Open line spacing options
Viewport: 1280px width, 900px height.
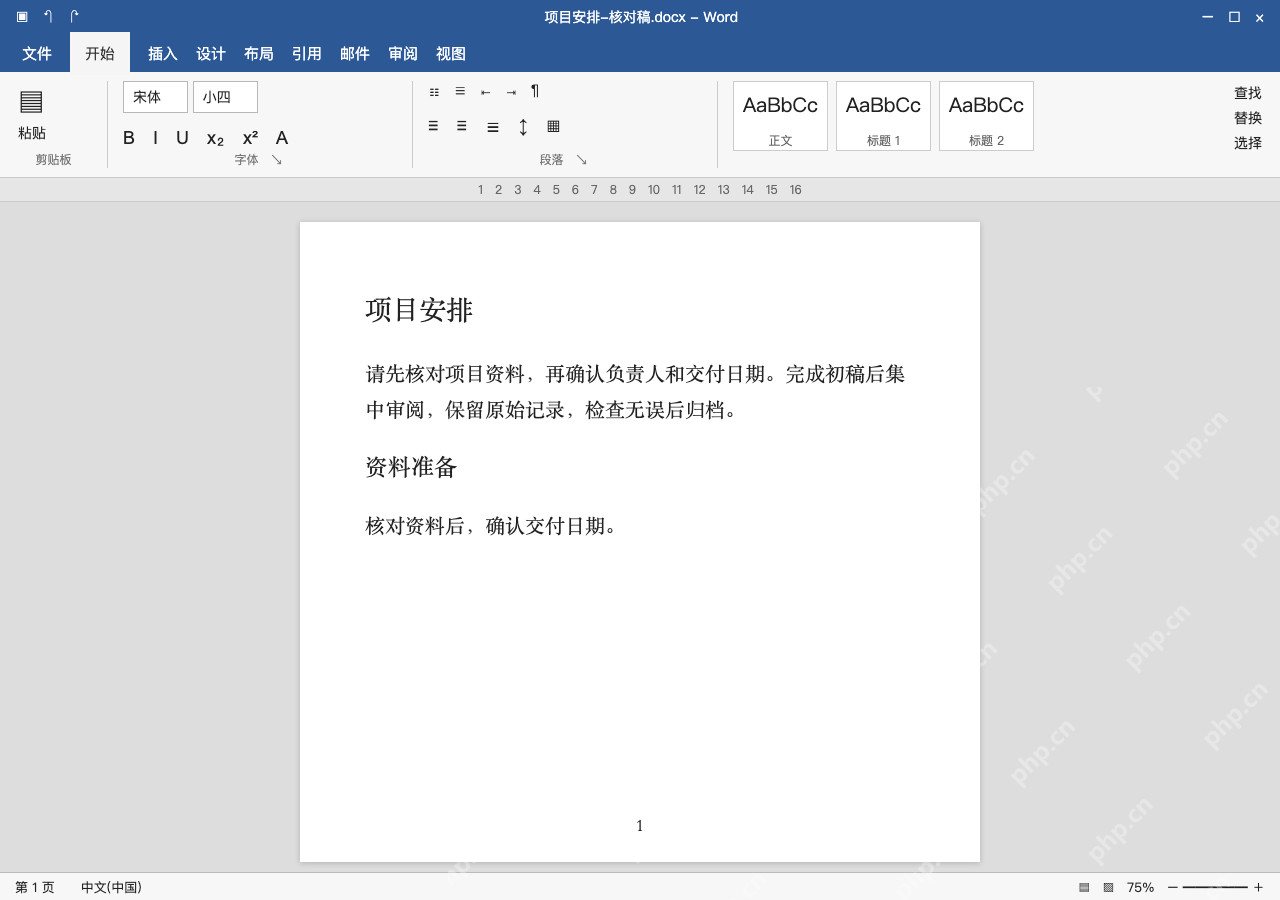click(523, 127)
